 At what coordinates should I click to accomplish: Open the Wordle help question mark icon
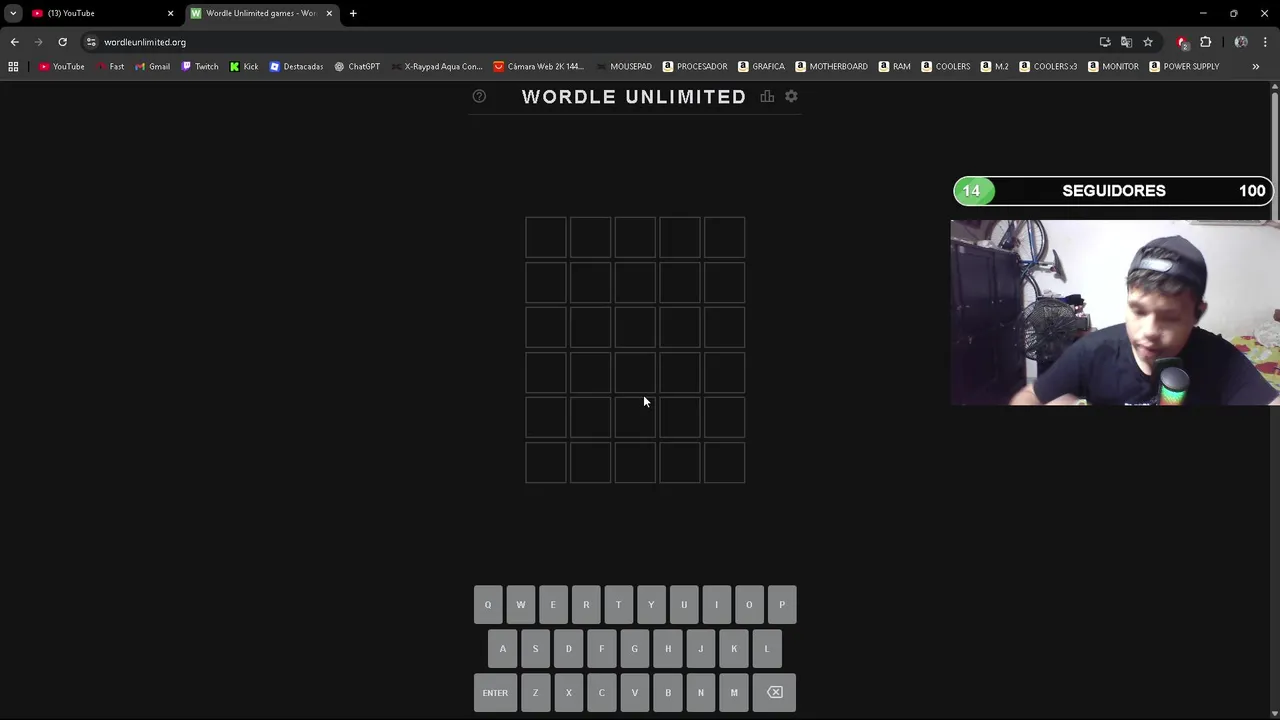(x=479, y=96)
